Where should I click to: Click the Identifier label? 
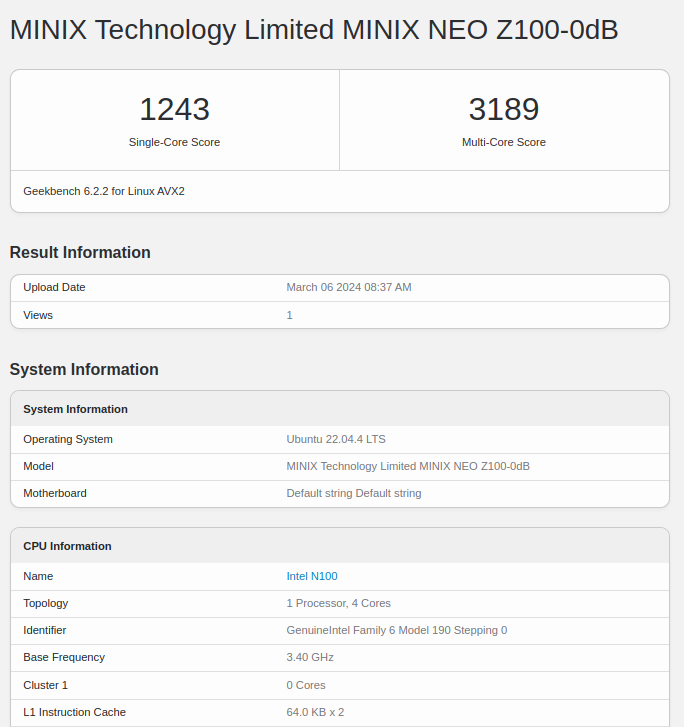click(x=45, y=630)
